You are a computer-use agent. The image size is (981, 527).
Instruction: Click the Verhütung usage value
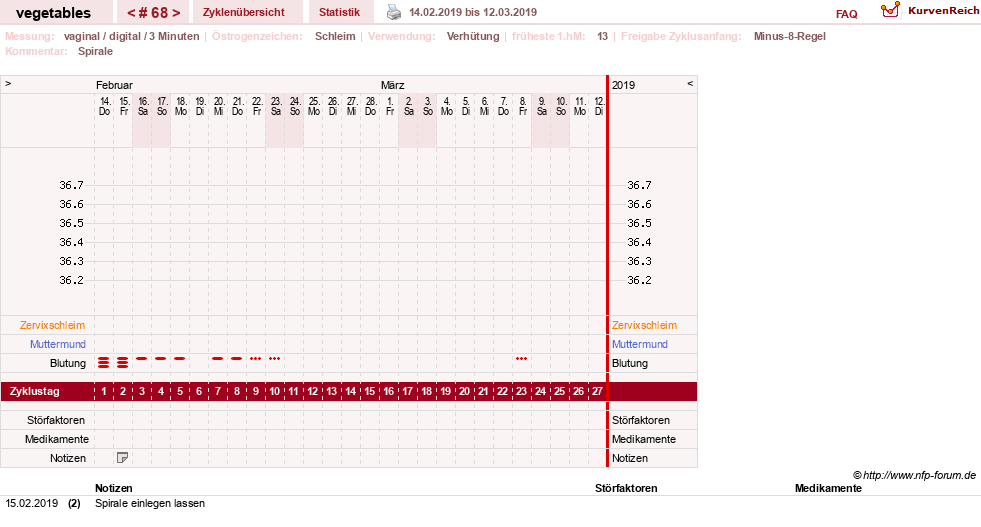pyautogui.click(x=473, y=36)
